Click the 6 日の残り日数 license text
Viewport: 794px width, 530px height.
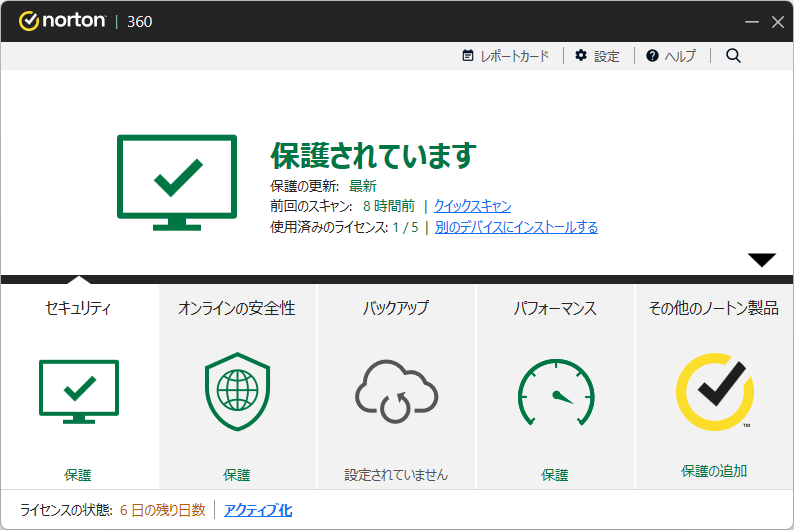coord(163,510)
